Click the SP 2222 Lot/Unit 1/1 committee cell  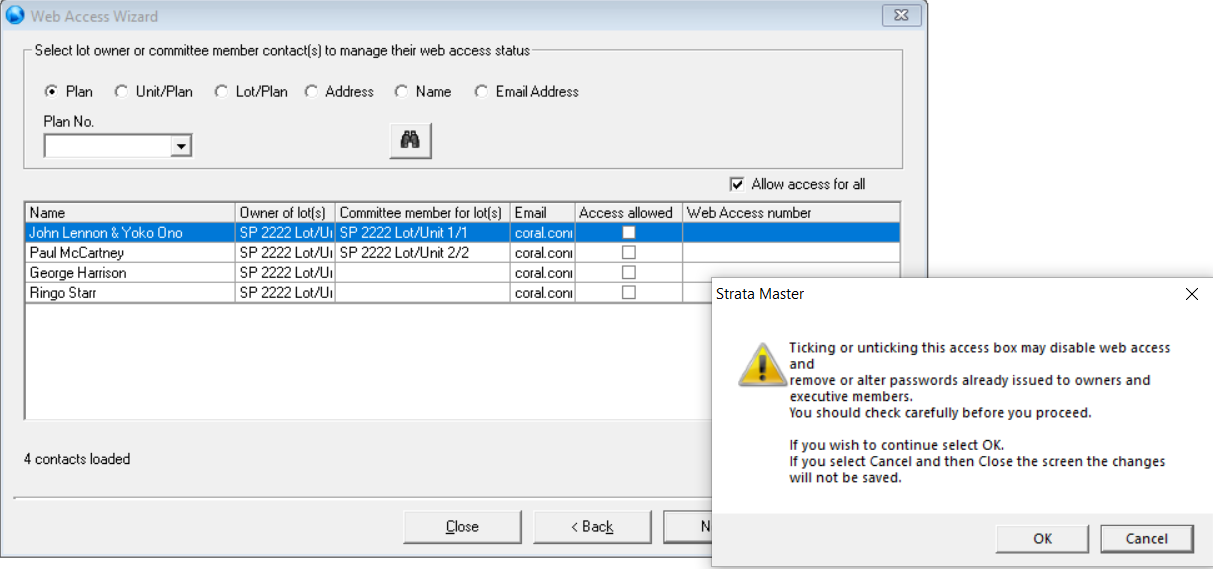[x=423, y=232]
